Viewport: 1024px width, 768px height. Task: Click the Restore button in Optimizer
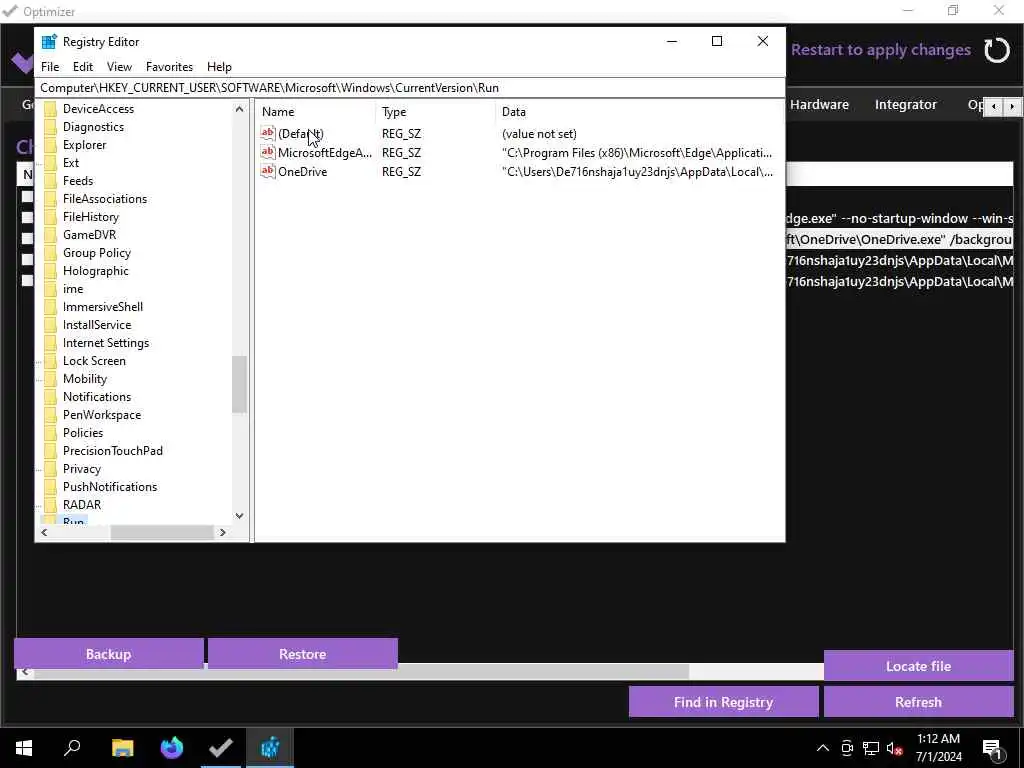(302, 654)
